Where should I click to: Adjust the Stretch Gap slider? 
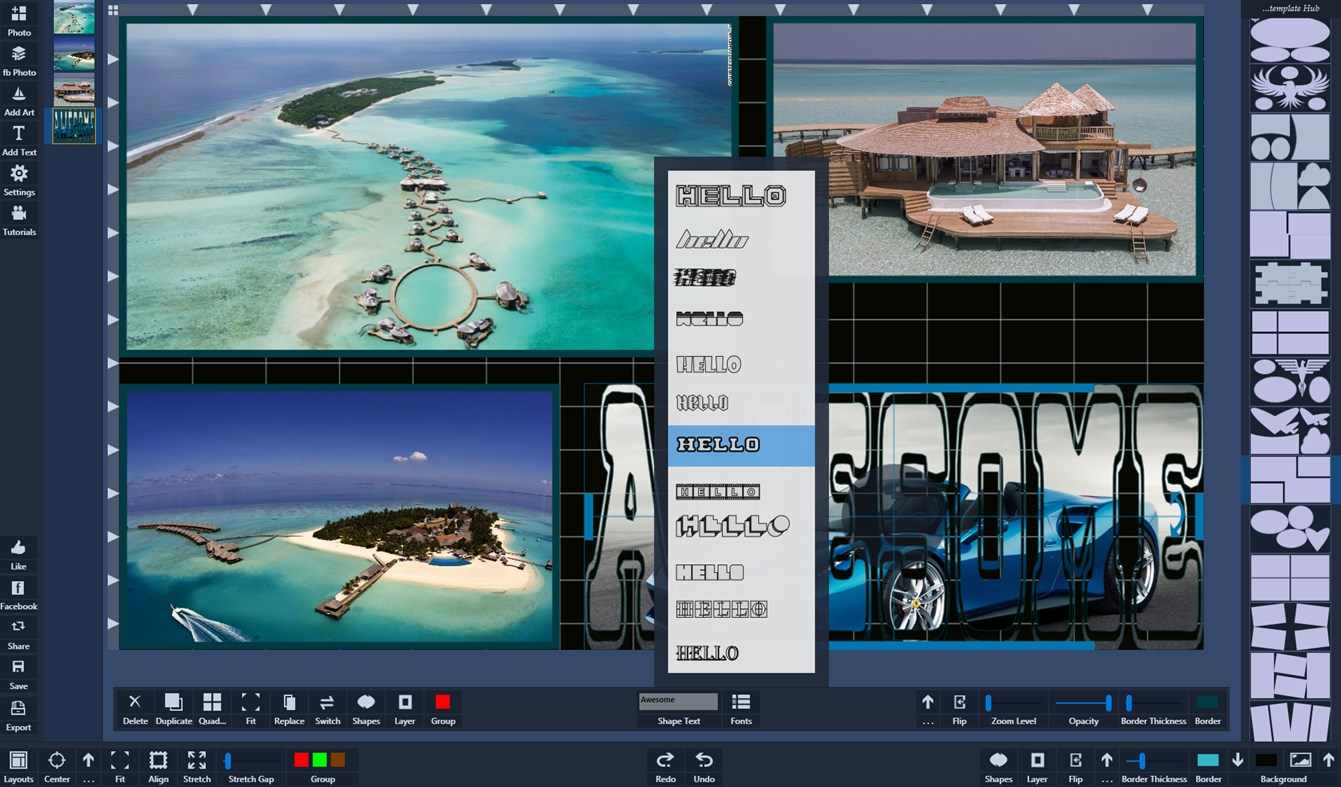coord(250,760)
